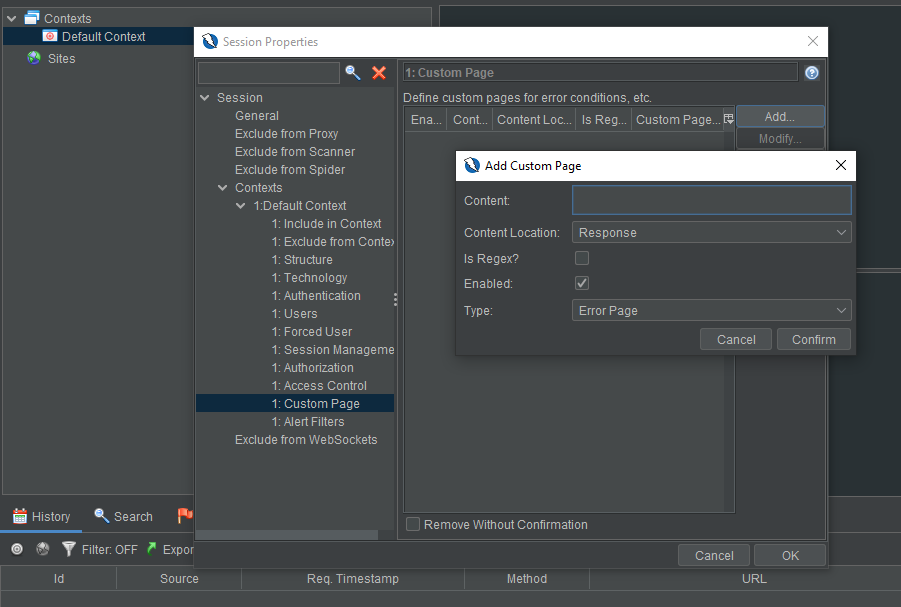
Task: Click the Add... button
Action: click(780, 116)
